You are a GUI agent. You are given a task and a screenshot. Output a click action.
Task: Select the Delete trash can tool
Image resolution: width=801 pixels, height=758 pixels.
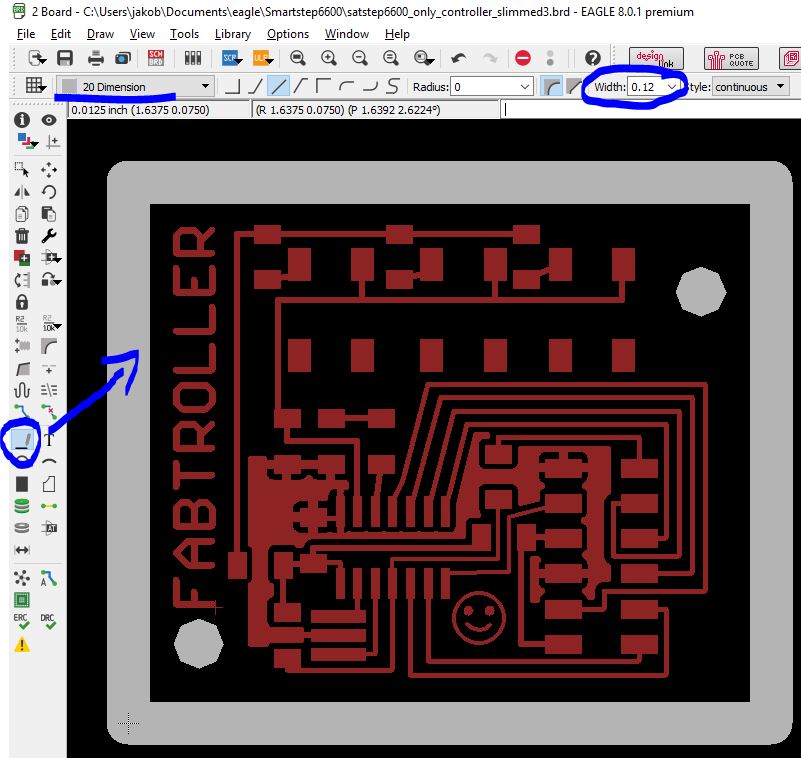coord(21,236)
